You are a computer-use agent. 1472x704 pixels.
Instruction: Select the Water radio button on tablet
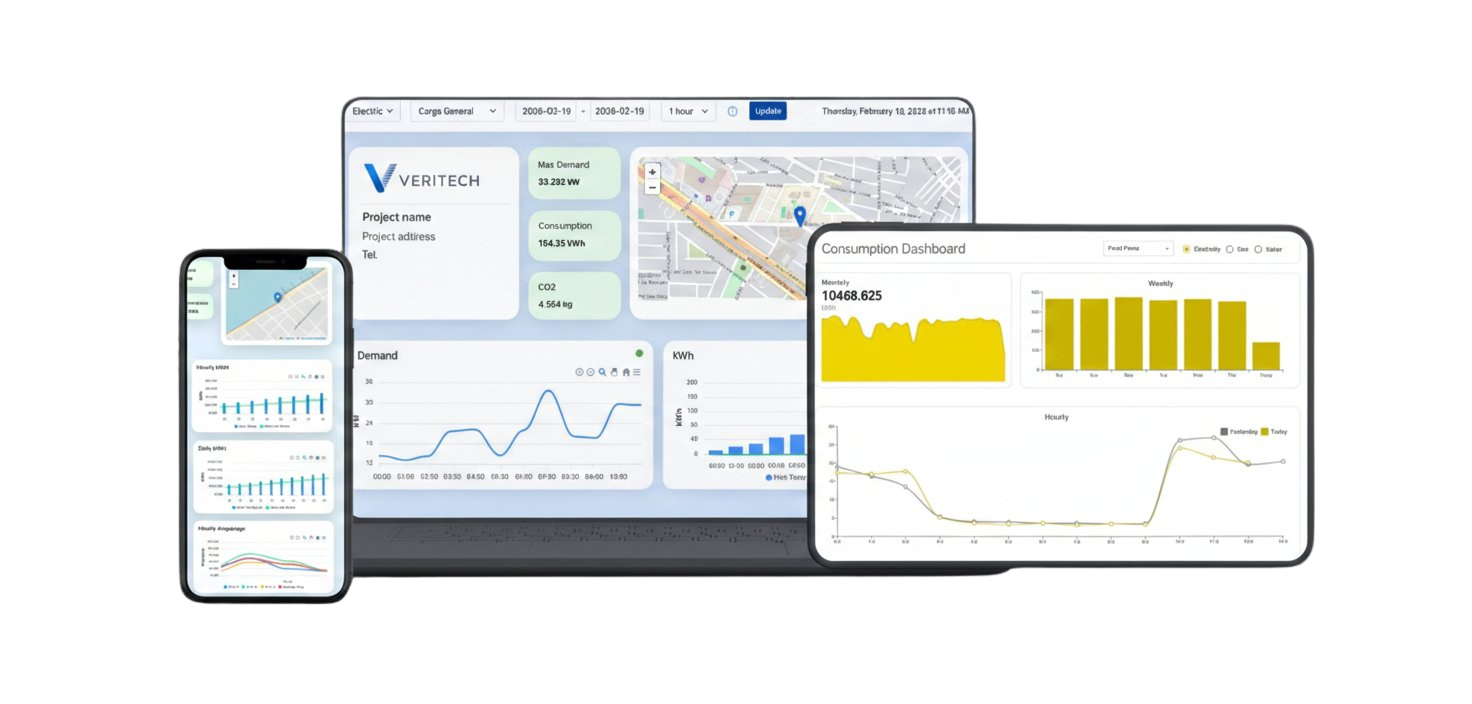(1257, 249)
